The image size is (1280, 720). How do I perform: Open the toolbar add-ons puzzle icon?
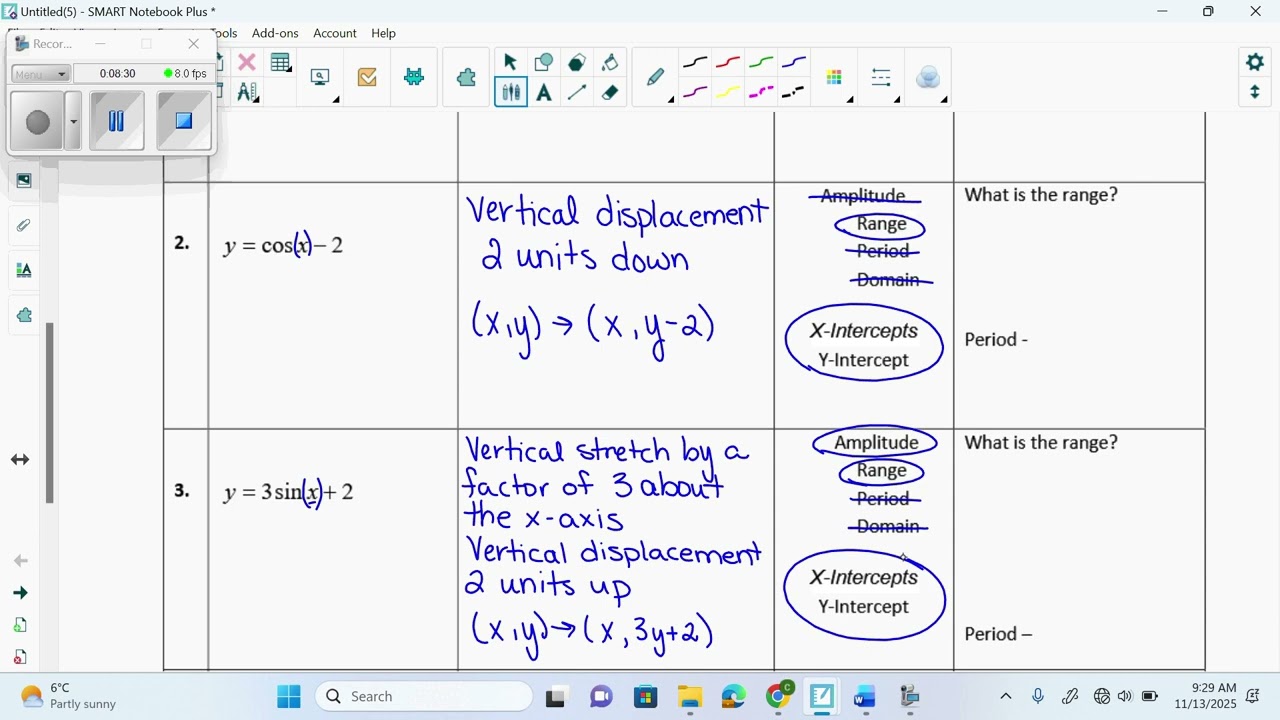(x=466, y=77)
